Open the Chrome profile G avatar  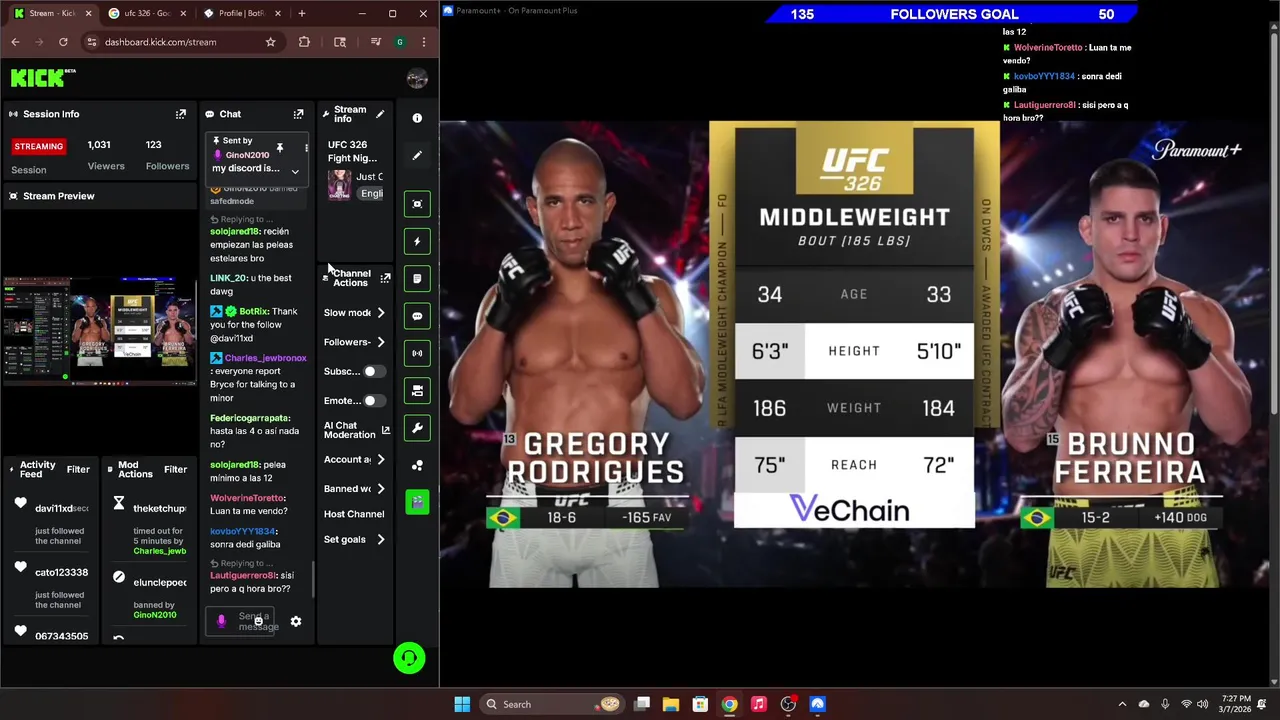click(400, 42)
